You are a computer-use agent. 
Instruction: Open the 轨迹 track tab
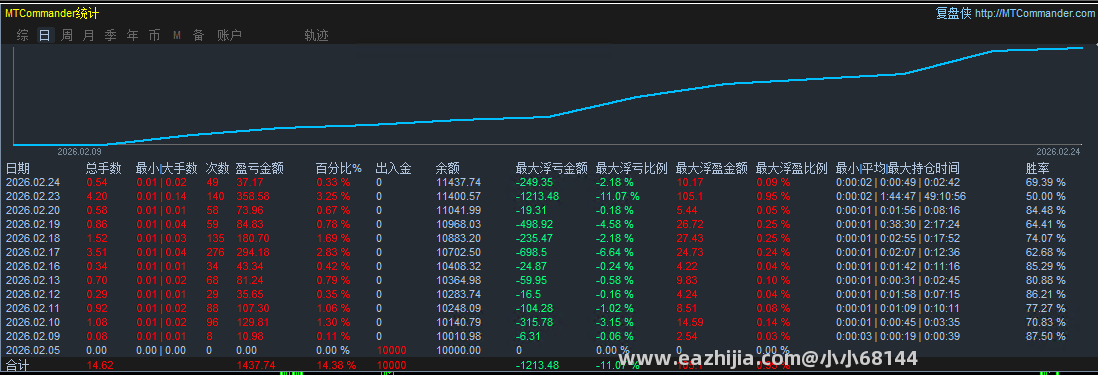pyautogui.click(x=316, y=36)
